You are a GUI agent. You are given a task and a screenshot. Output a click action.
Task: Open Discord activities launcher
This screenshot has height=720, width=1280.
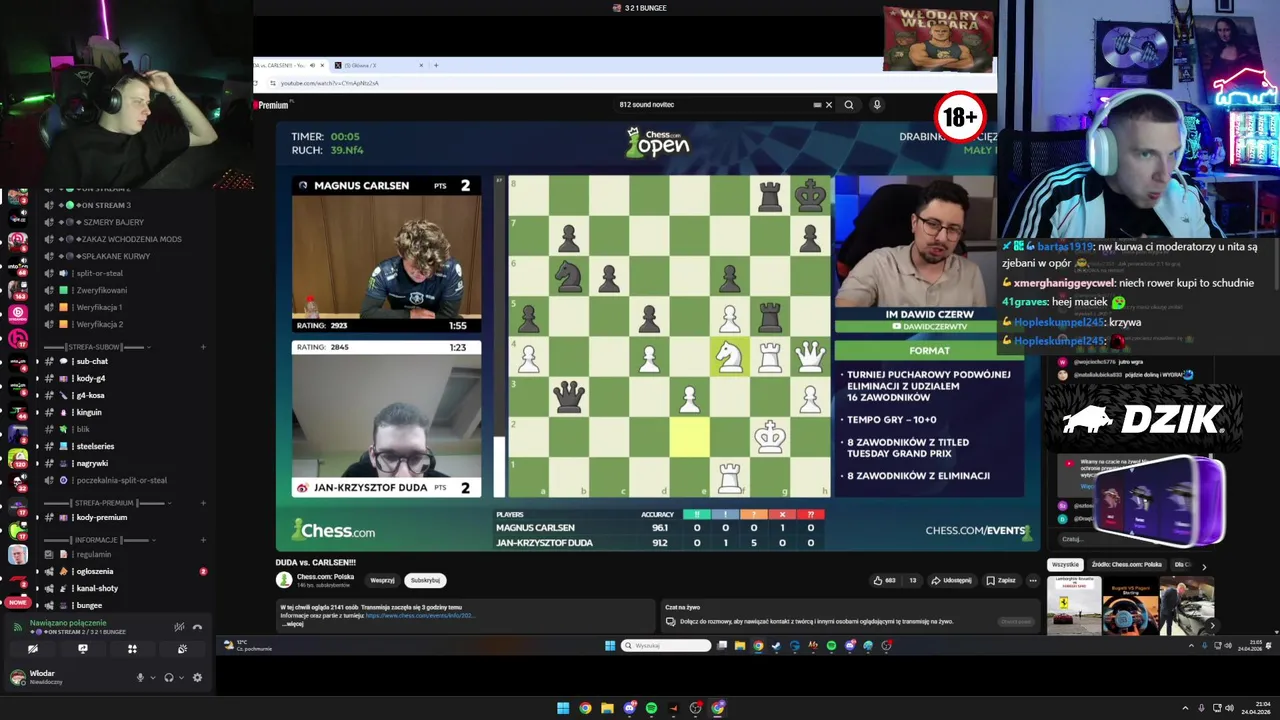132,649
